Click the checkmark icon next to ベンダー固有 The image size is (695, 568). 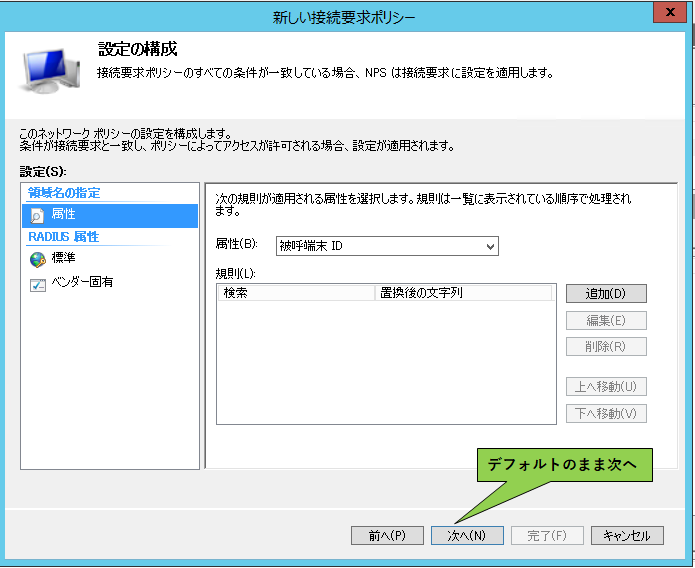pyautogui.click(x=38, y=285)
